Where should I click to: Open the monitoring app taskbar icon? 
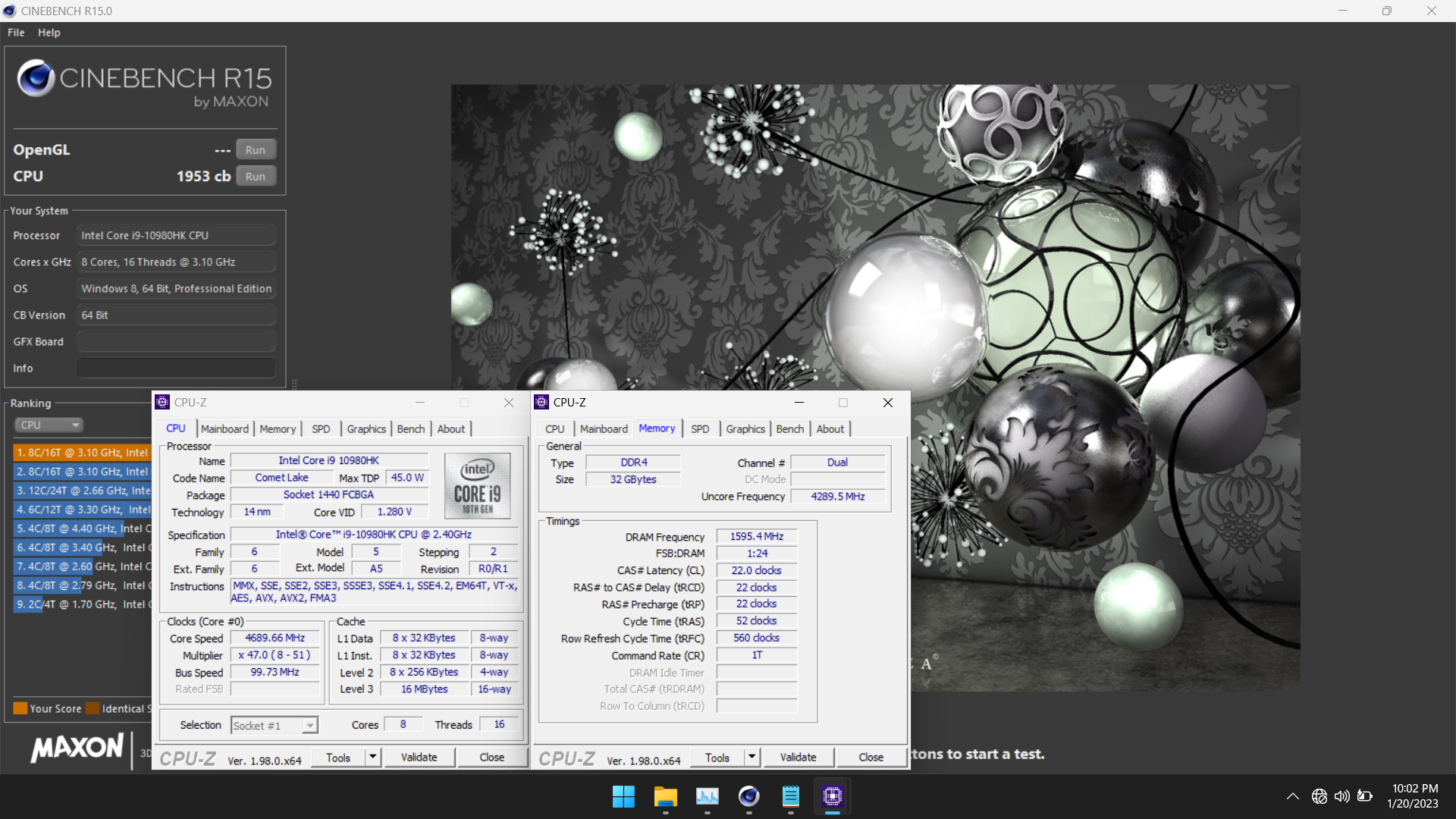[x=707, y=796]
